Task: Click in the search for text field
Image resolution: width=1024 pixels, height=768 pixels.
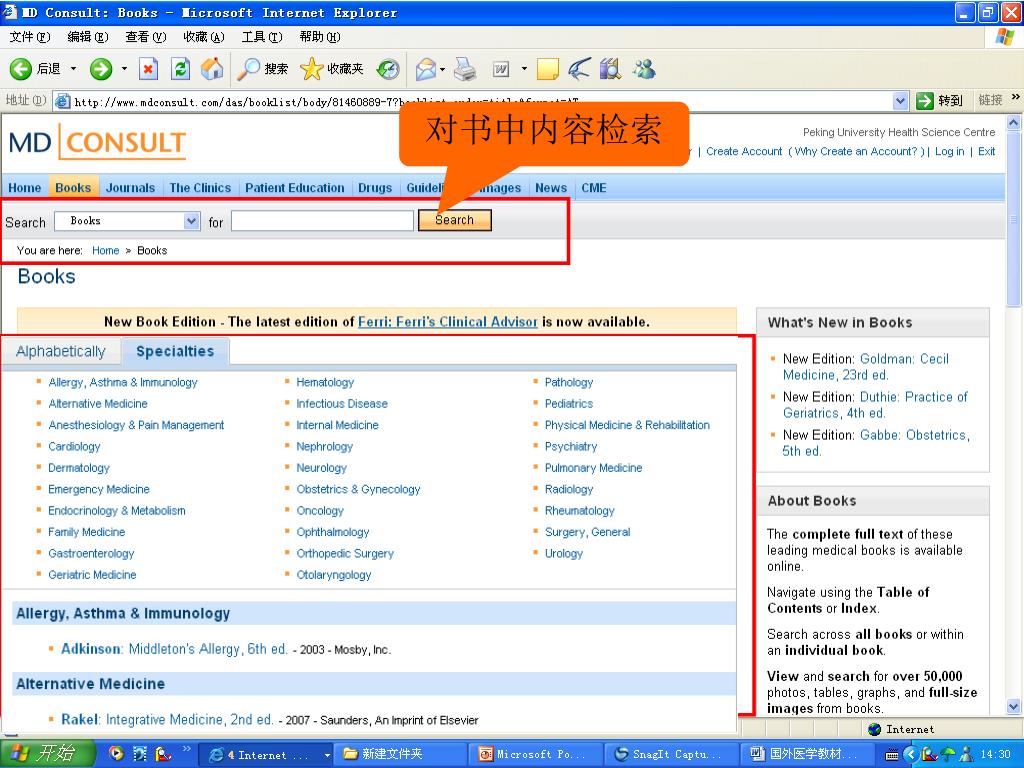Action: [323, 221]
